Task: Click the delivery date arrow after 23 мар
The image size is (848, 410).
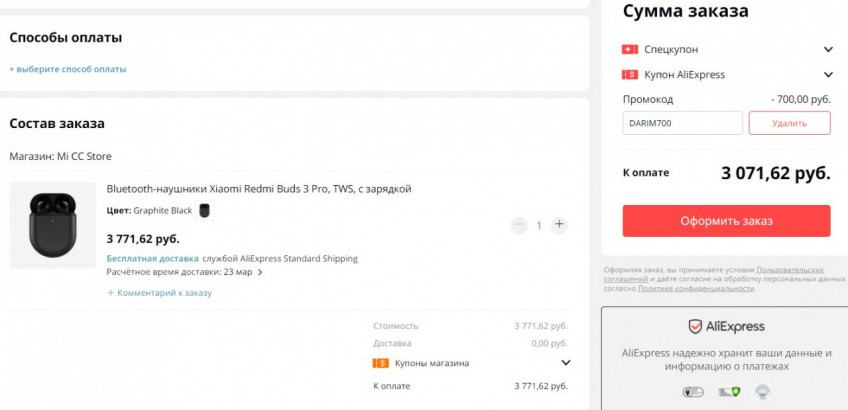Action: (x=261, y=272)
